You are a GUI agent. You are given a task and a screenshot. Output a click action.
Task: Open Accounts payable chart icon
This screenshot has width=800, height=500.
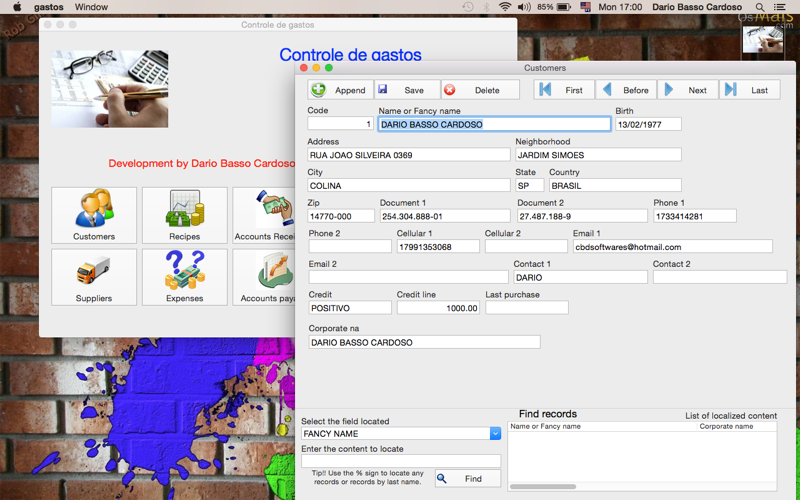pos(264,277)
